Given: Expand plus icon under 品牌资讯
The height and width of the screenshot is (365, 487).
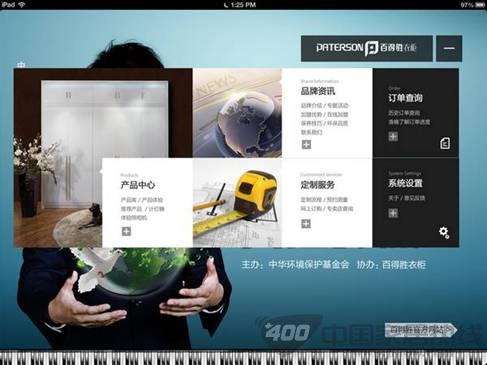Looking at the screenshot, I should 306,144.
